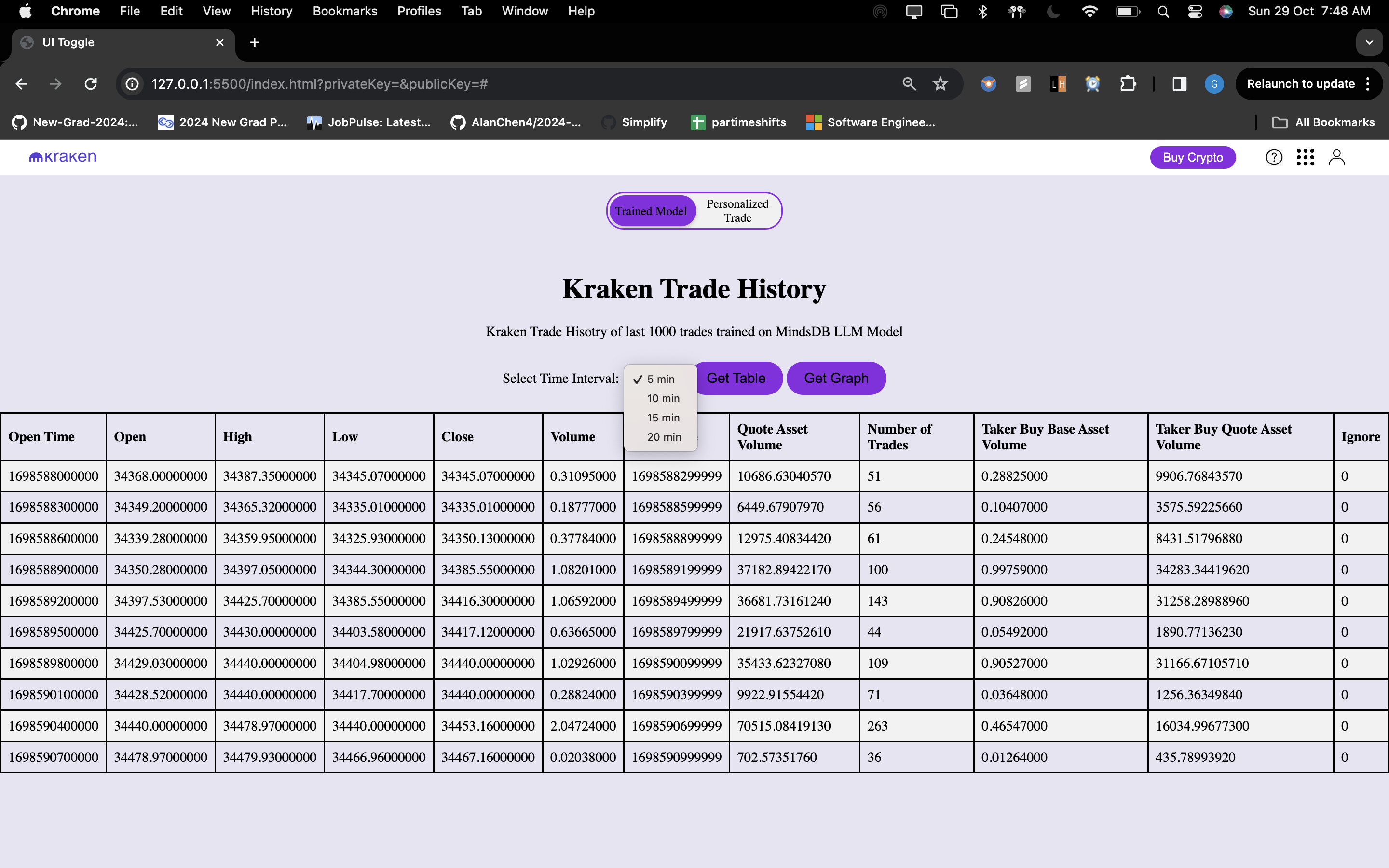Open the help question mark icon

[1273, 157]
